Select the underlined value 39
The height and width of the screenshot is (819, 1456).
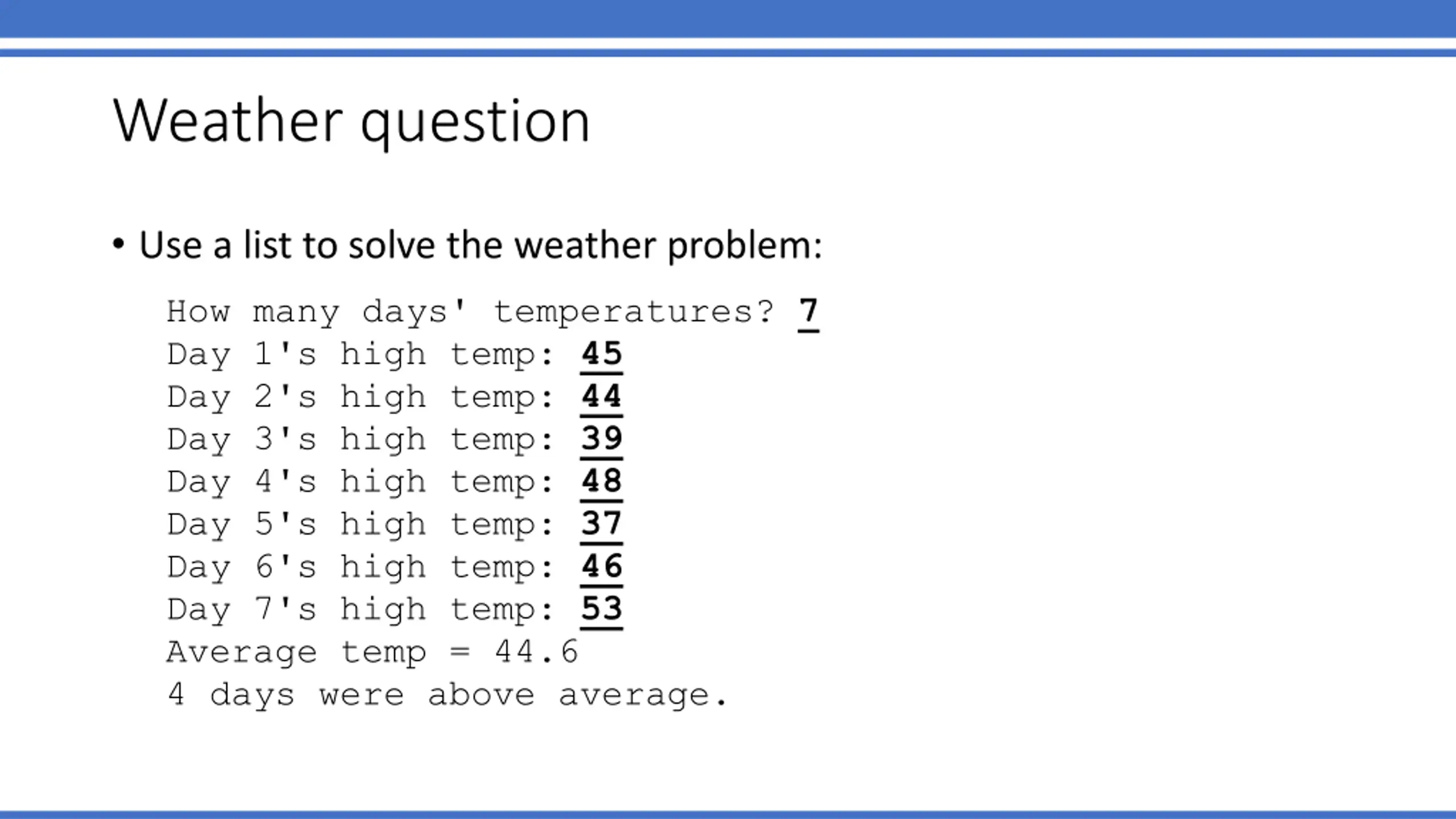601,439
